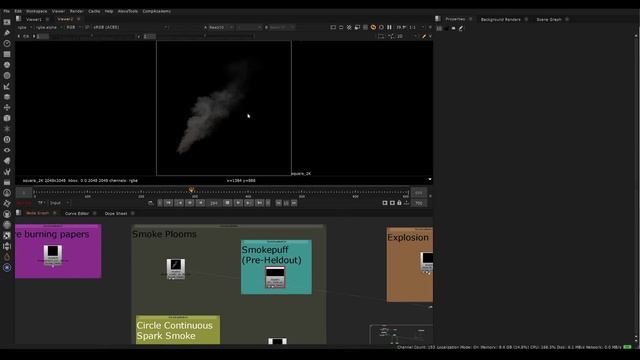This screenshot has width=640, height=360.
Task: Open the Particles nodes menu icon
Action: [7, 129]
